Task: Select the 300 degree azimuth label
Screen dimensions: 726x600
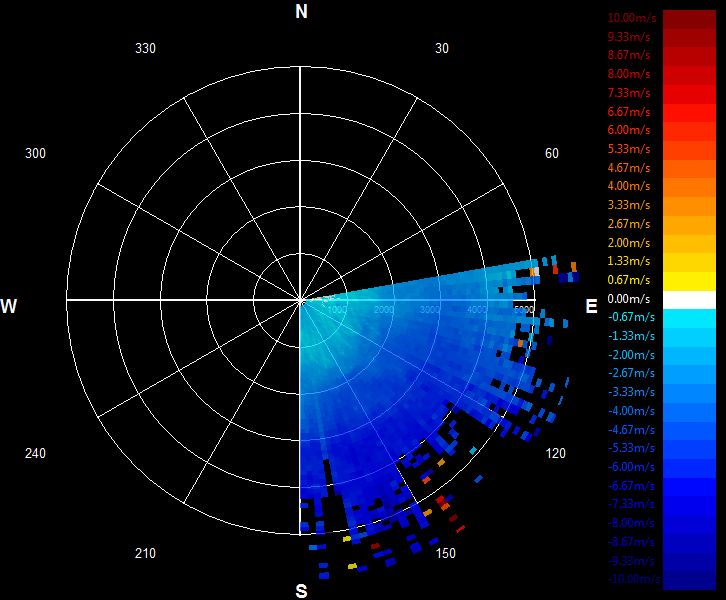Action: (x=35, y=153)
